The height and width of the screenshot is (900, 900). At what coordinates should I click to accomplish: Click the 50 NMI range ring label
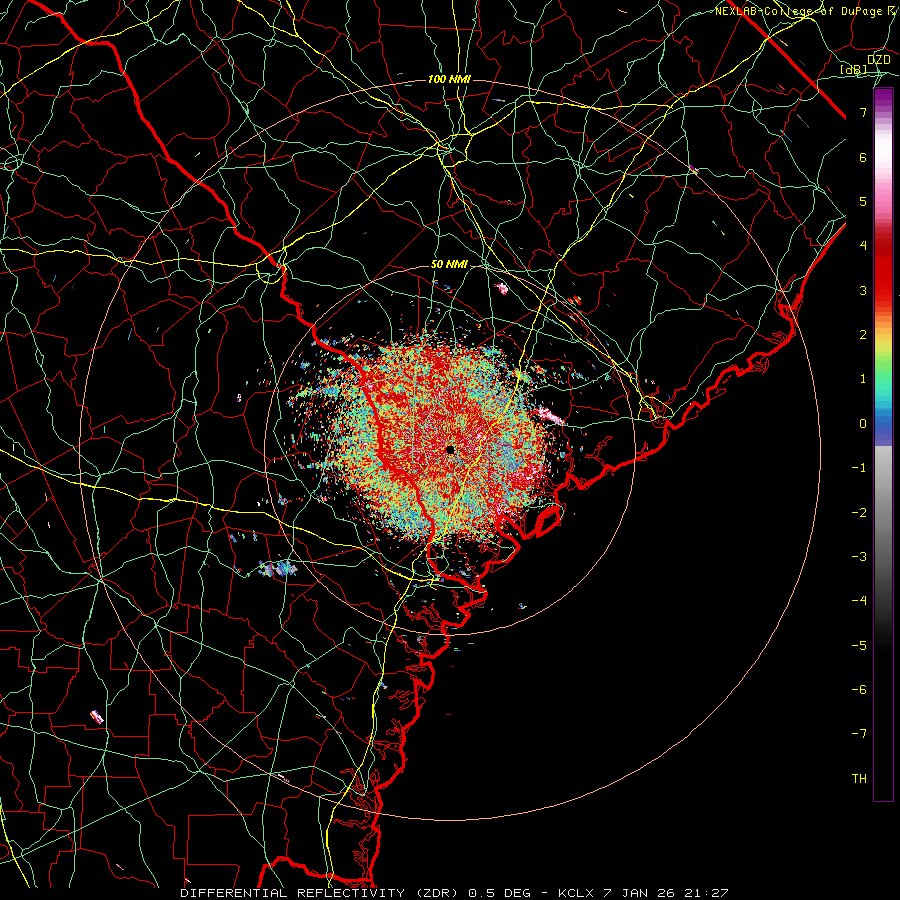(x=449, y=265)
